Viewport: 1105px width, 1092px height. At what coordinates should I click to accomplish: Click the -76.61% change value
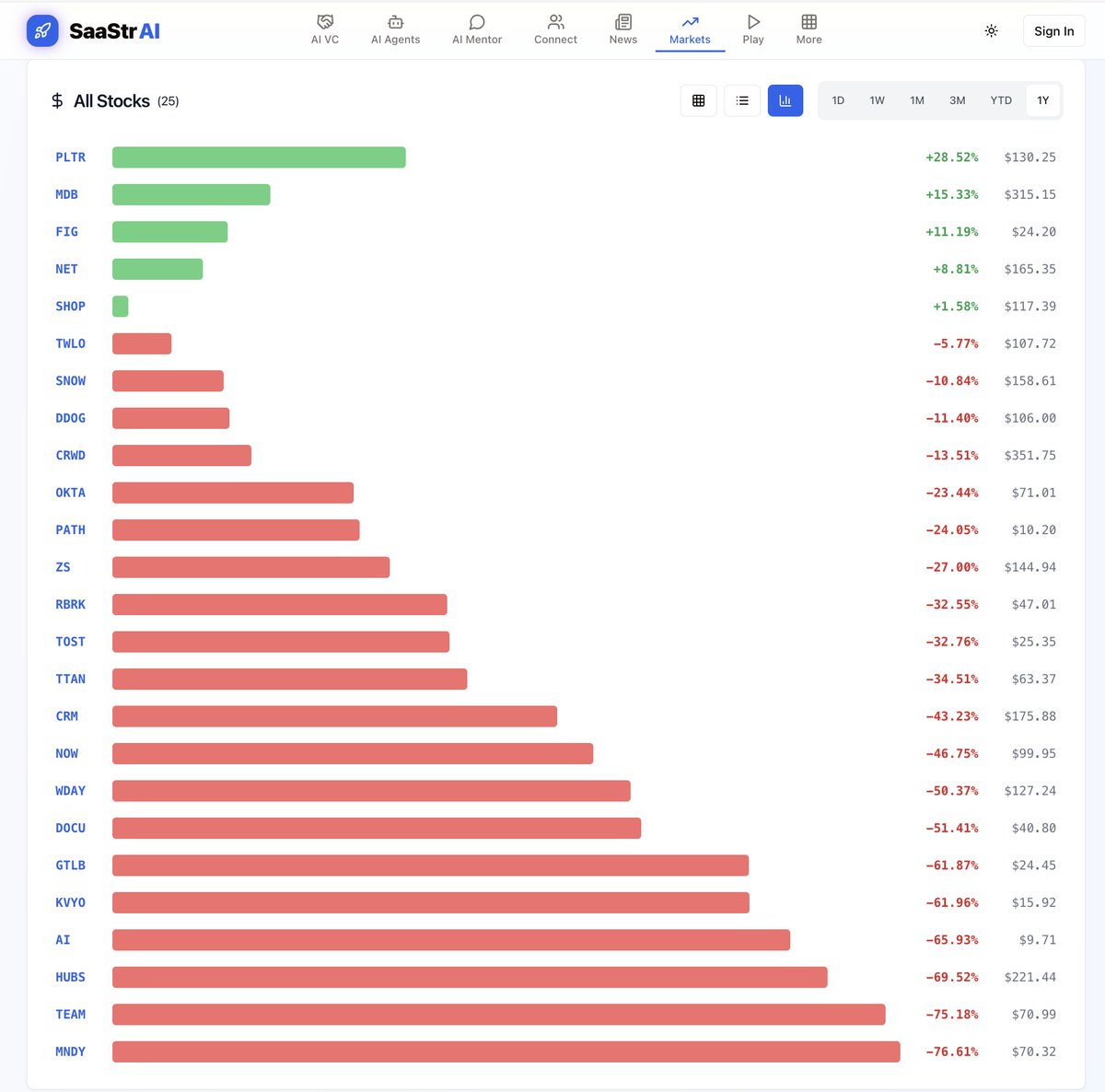pyautogui.click(x=952, y=1051)
